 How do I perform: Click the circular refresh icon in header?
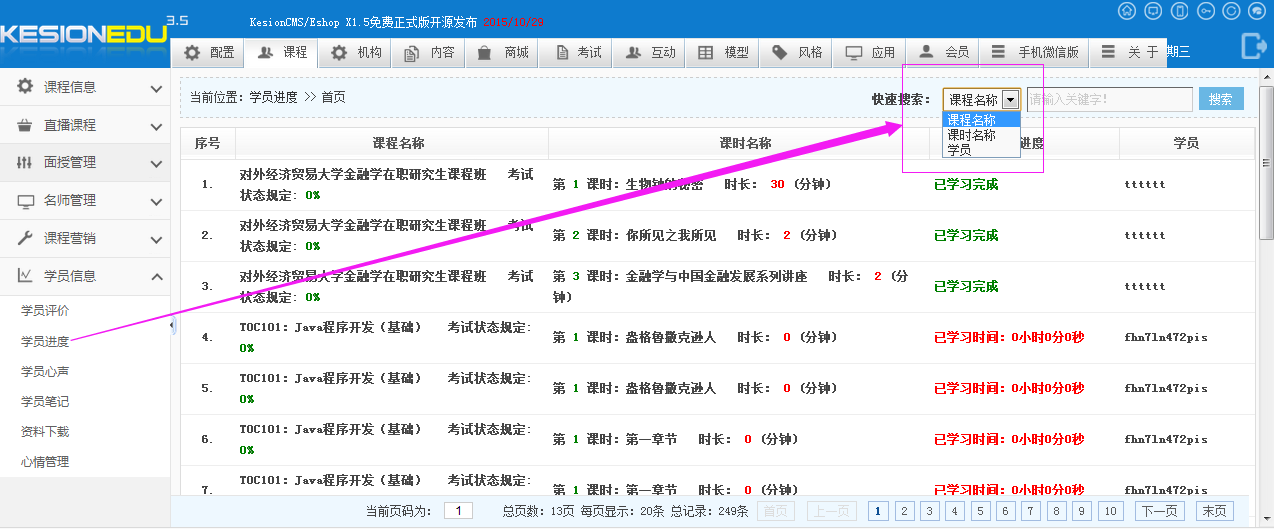(1231, 11)
